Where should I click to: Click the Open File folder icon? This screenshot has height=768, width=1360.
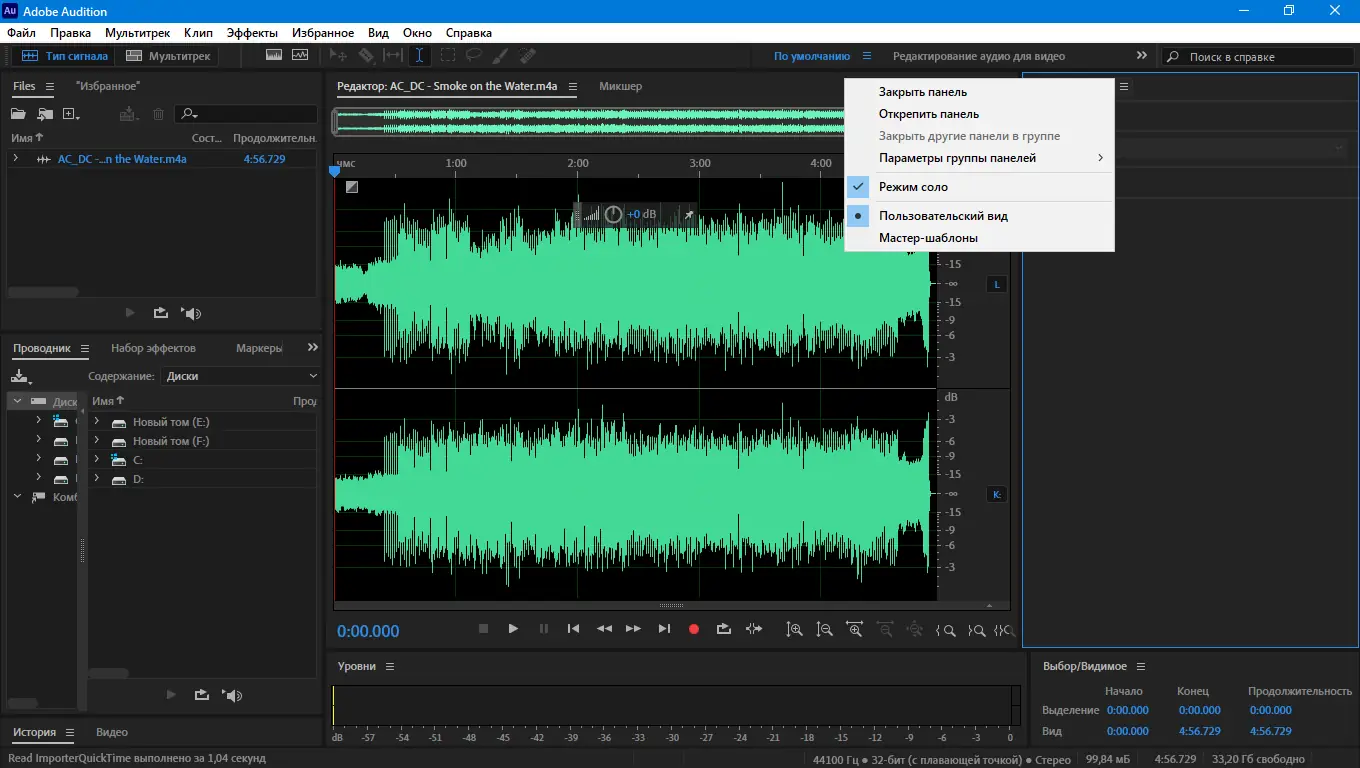coord(18,115)
